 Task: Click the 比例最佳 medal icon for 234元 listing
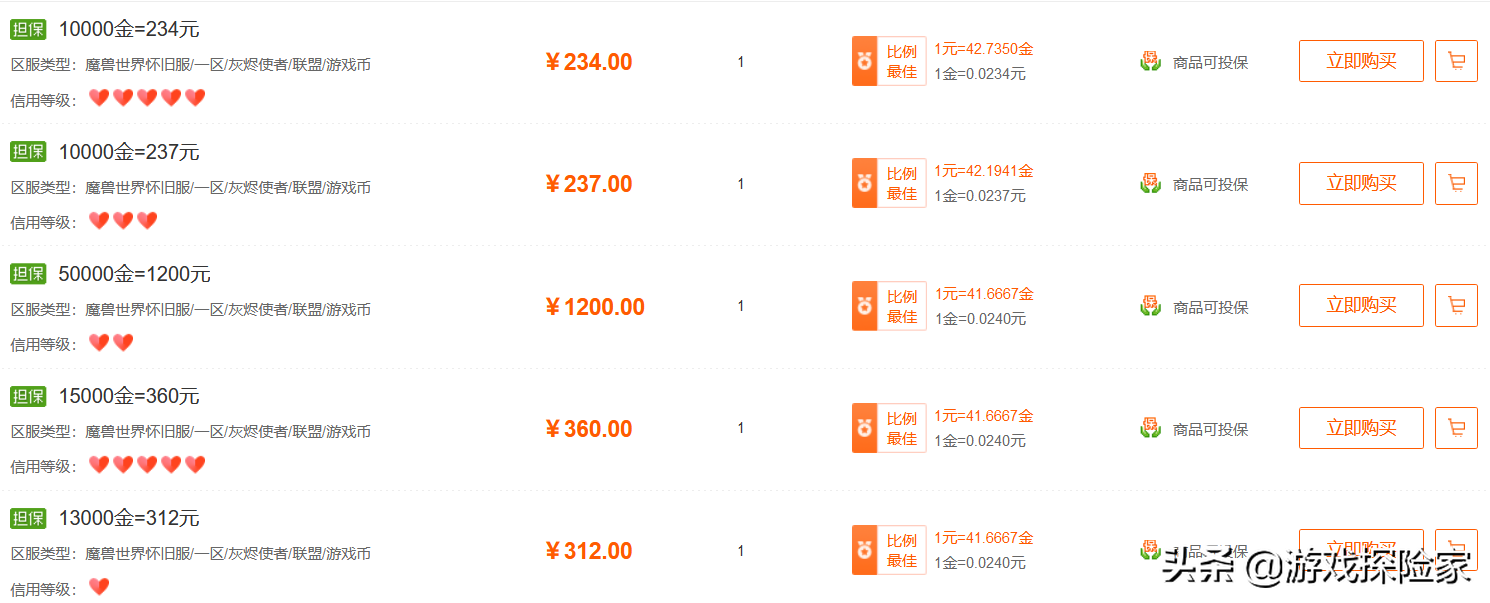pos(864,61)
